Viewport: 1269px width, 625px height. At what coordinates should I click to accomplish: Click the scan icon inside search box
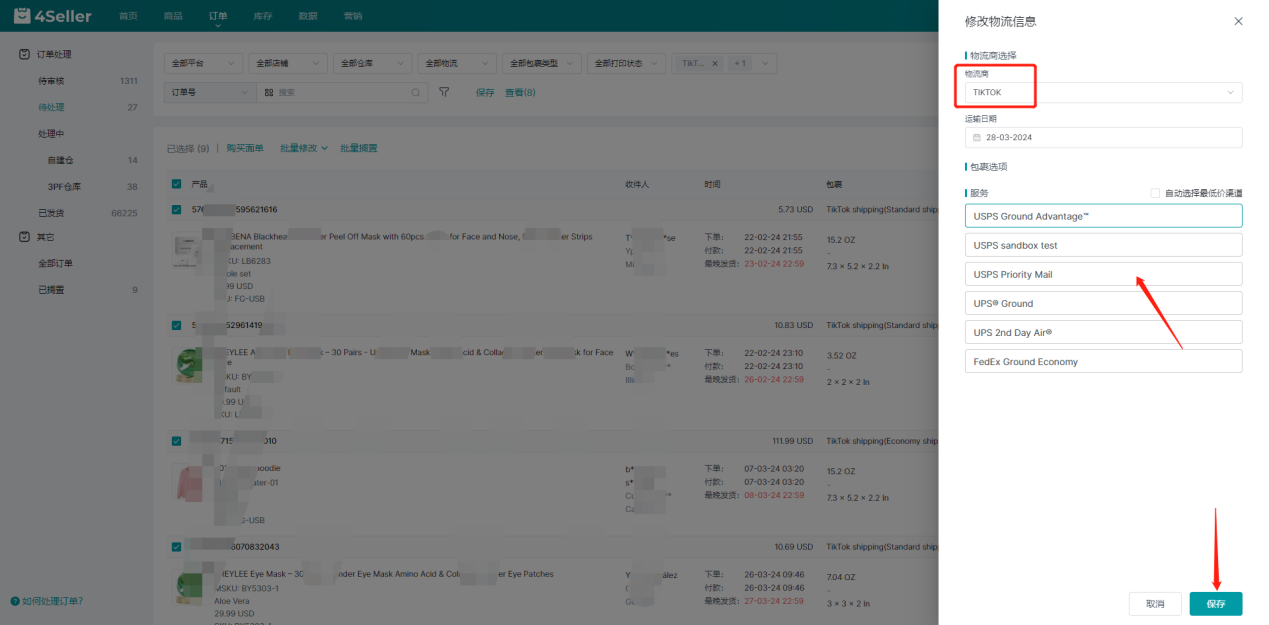point(268,92)
